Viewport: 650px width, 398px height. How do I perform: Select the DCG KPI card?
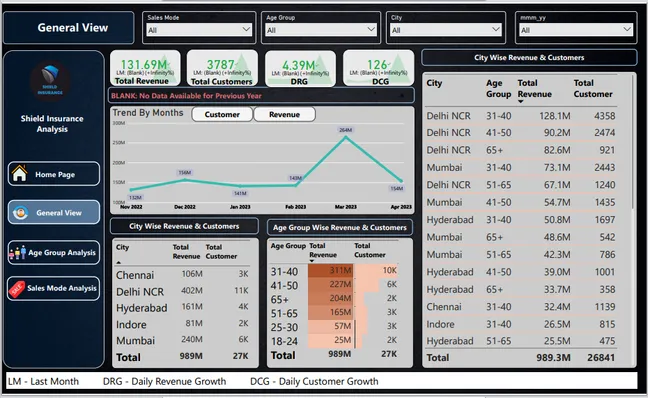click(378, 68)
